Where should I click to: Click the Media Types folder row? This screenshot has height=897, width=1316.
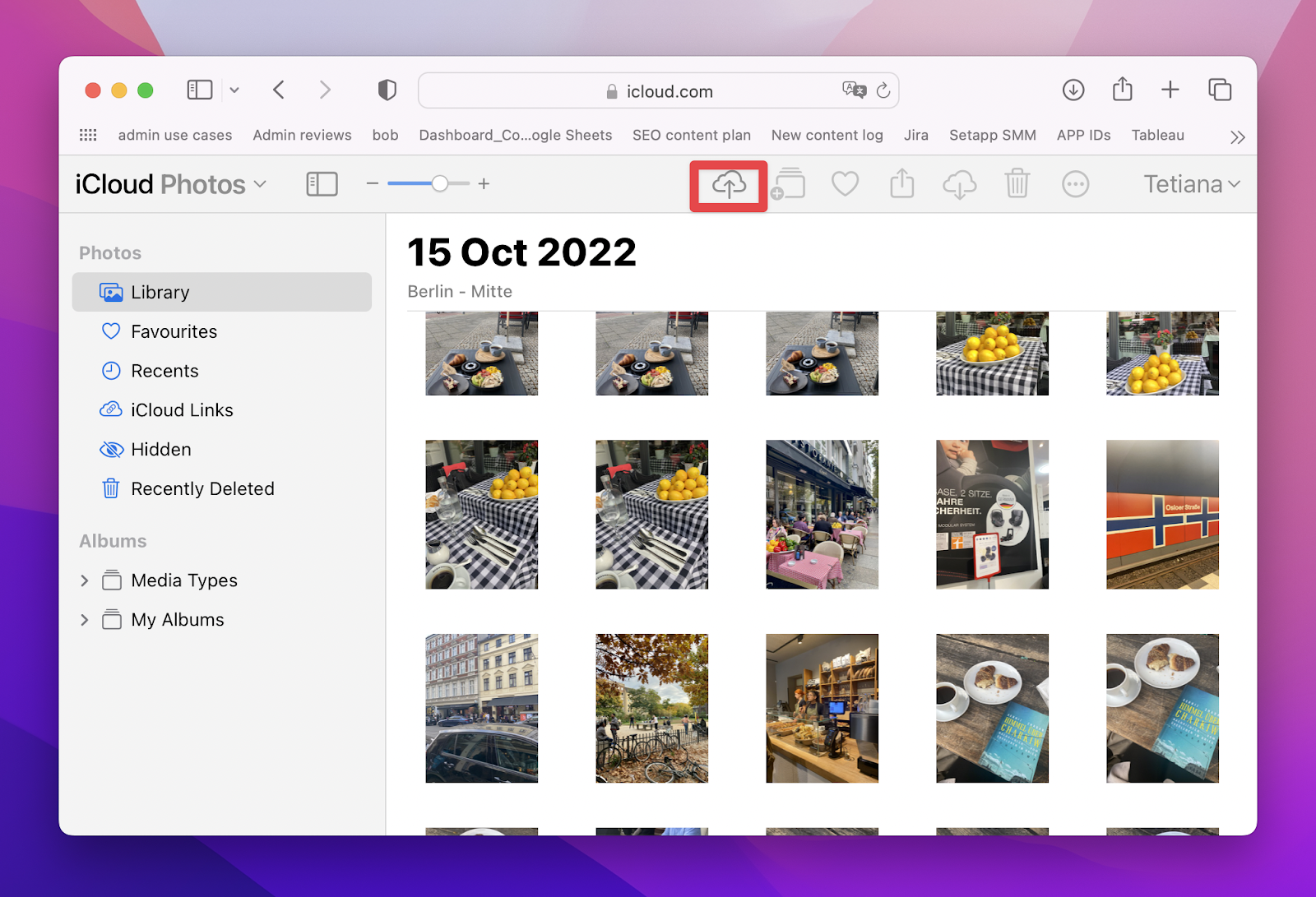coord(222,580)
